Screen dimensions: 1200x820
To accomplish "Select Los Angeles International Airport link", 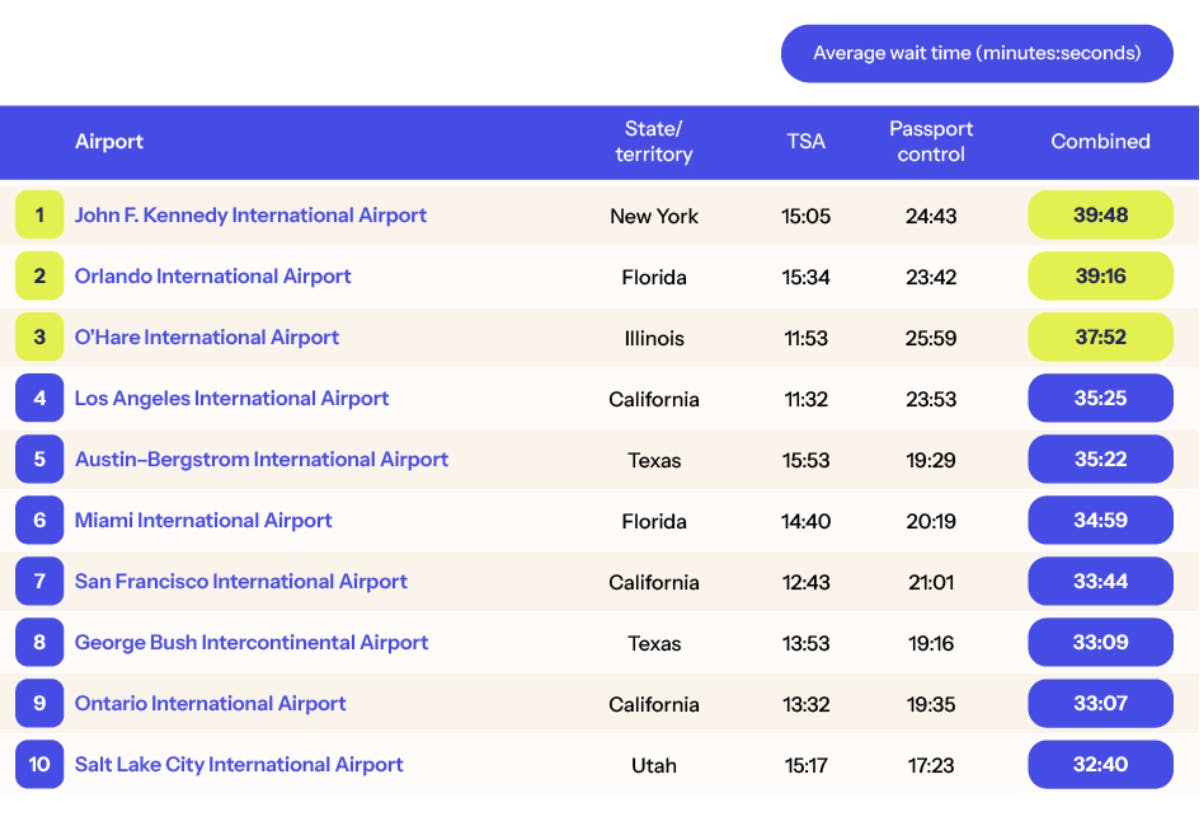I will [x=231, y=398].
